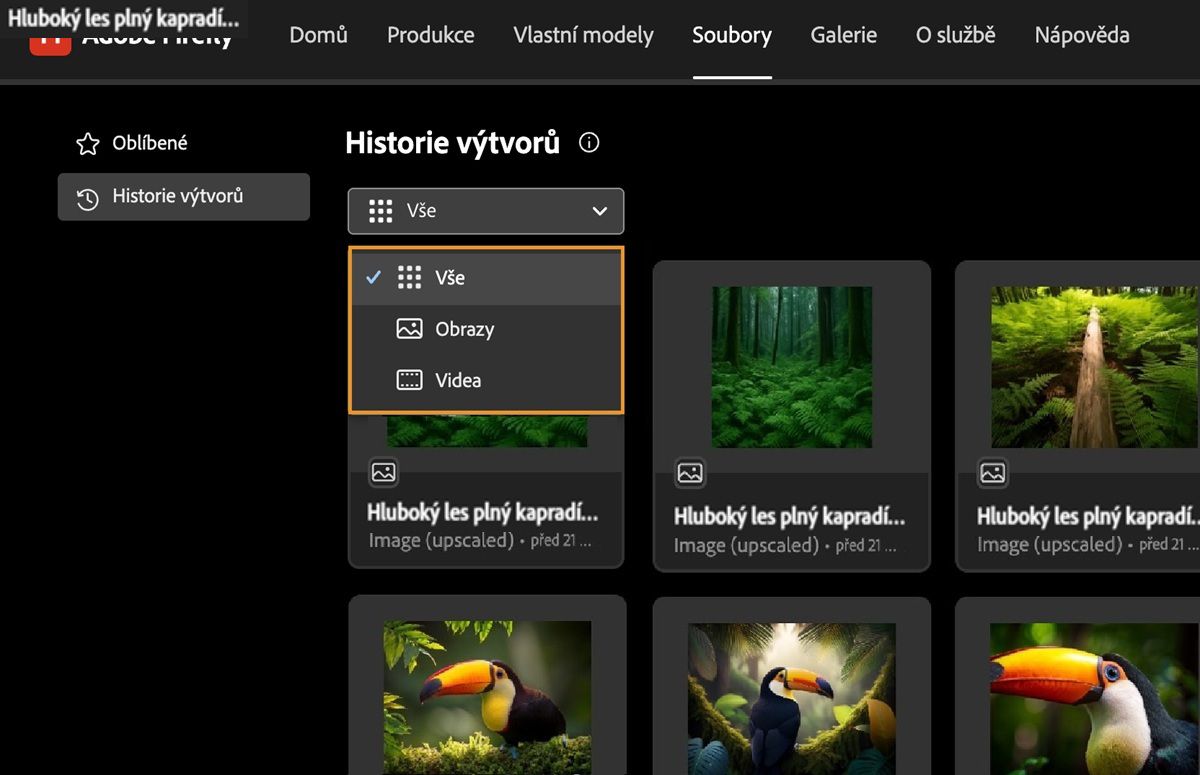Select the checked Vše option in dropdown list
Screen dimensions: 1200x775
[x=450, y=278]
